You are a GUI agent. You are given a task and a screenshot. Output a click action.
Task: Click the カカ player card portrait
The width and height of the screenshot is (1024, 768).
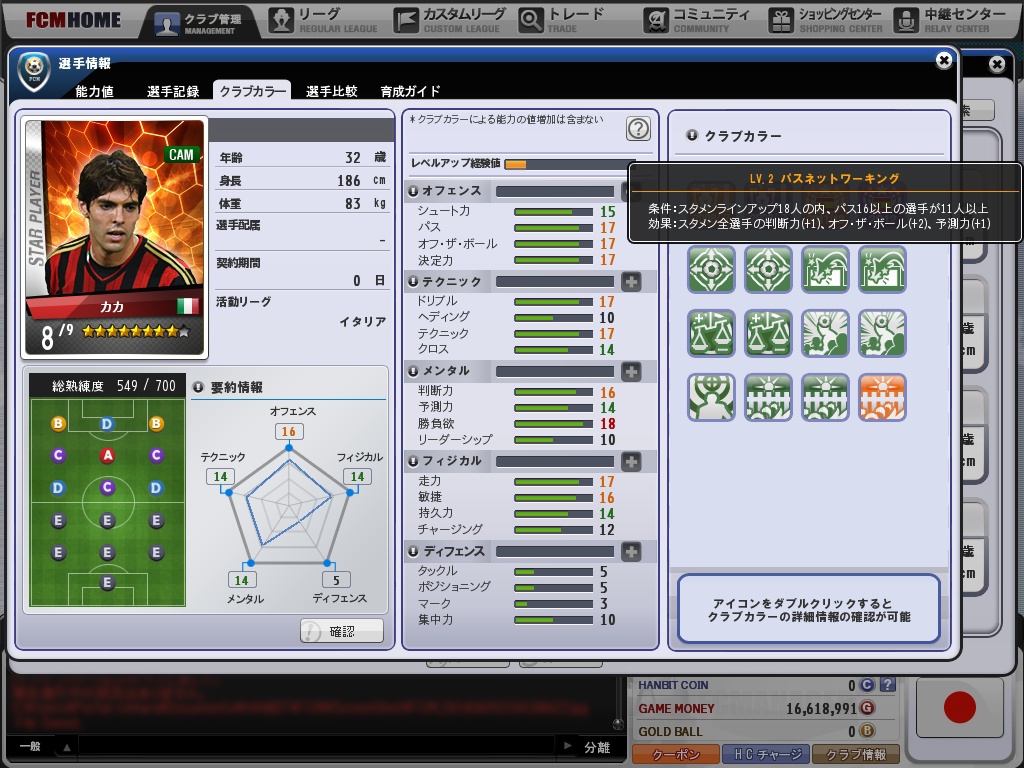115,238
